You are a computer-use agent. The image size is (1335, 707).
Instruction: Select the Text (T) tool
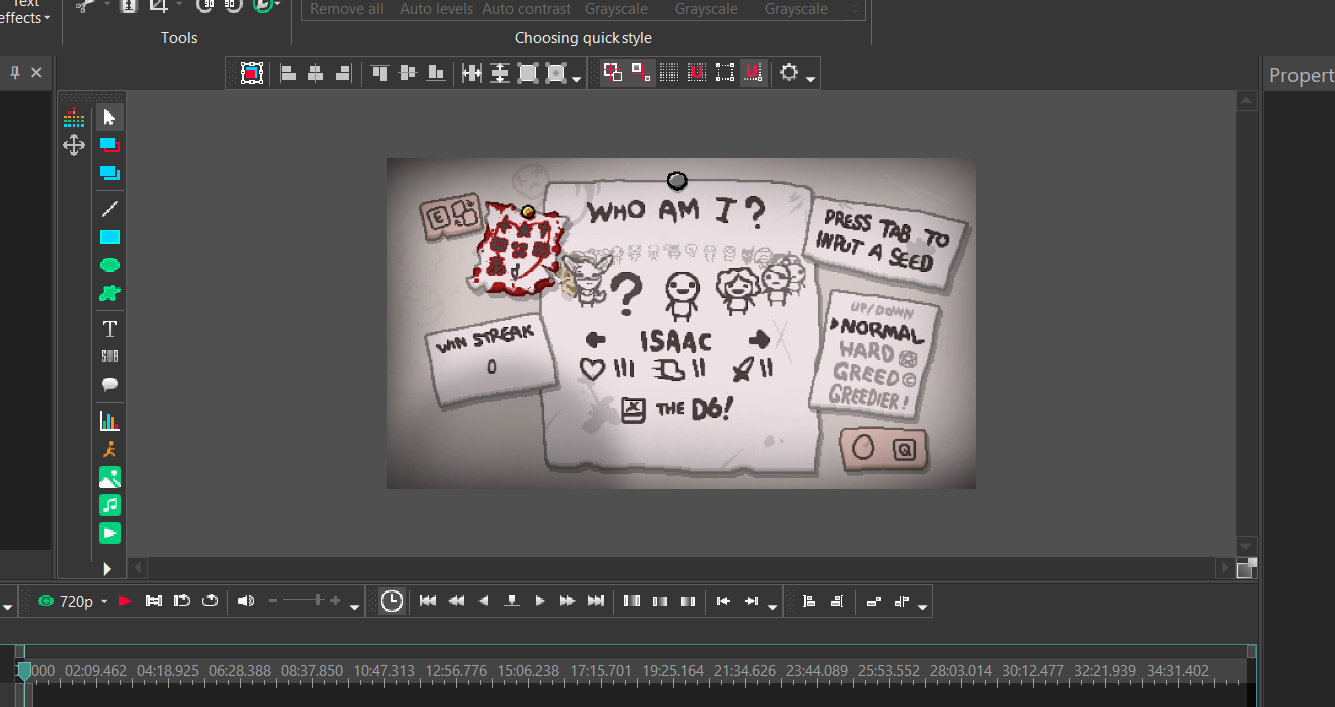(110, 328)
